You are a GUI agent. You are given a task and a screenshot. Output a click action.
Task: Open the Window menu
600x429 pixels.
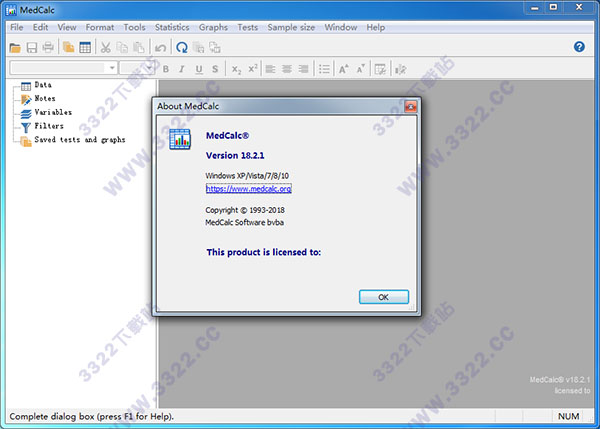pos(341,28)
